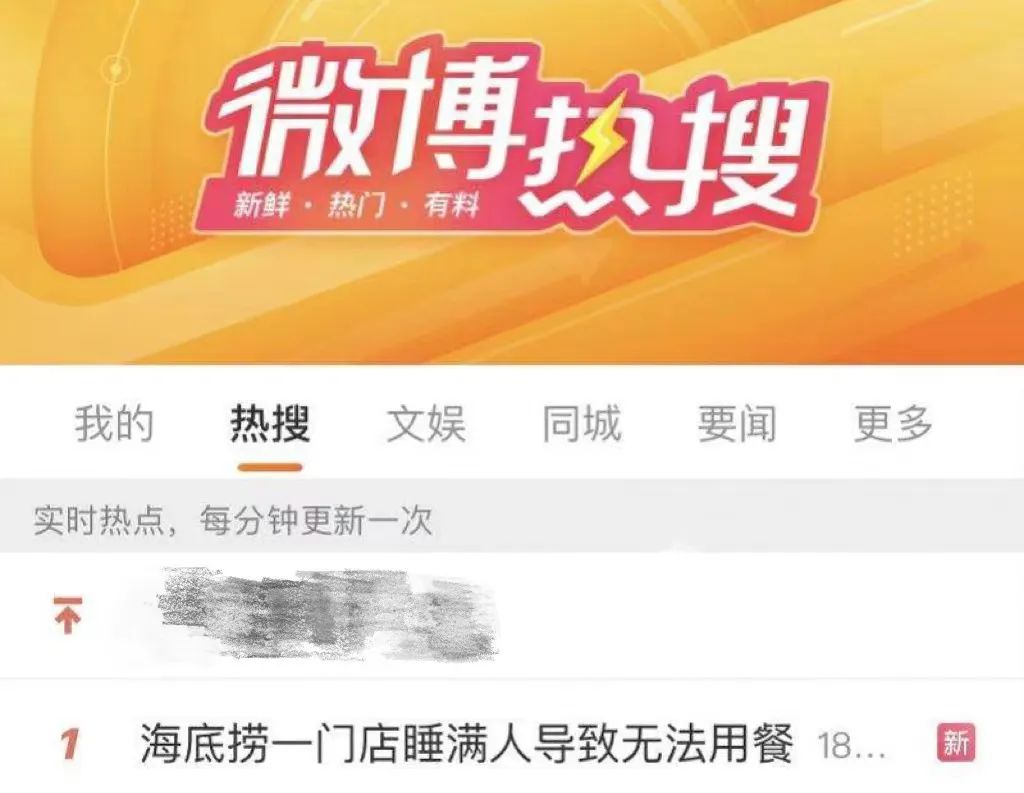Click the pinned-to-top arrow icon
The width and height of the screenshot is (1024, 793).
[68, 615]
